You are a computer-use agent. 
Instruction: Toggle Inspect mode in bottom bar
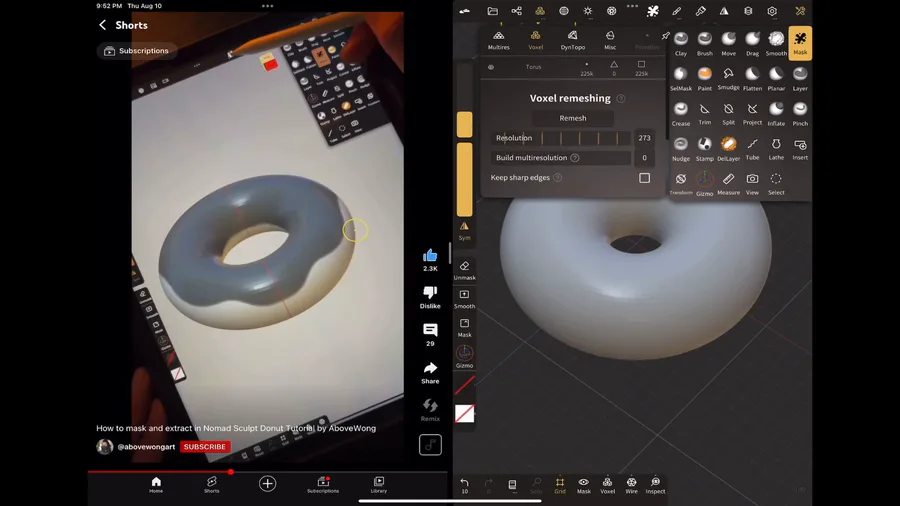(655, 485)
